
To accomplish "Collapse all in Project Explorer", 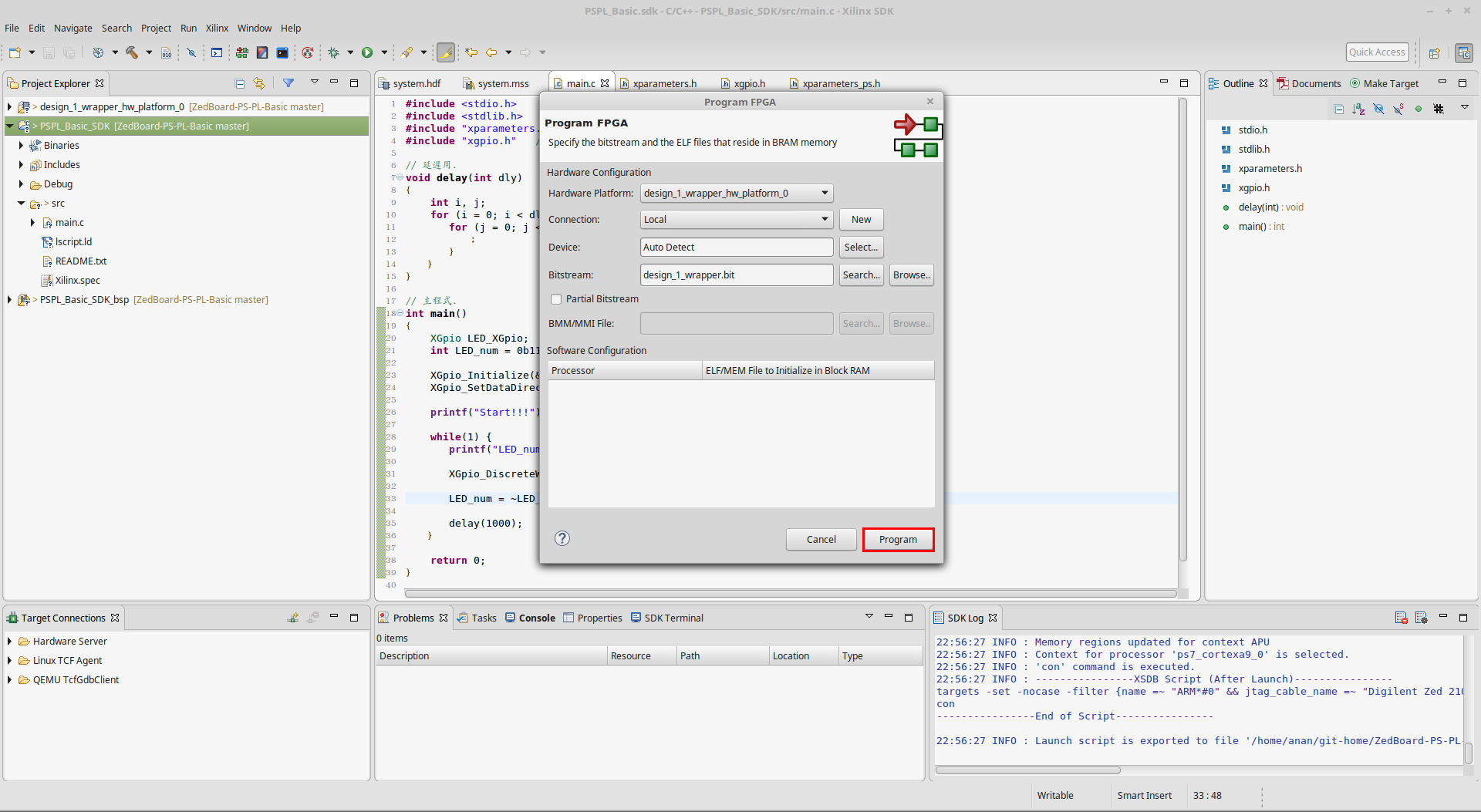I will coord(239,83).
